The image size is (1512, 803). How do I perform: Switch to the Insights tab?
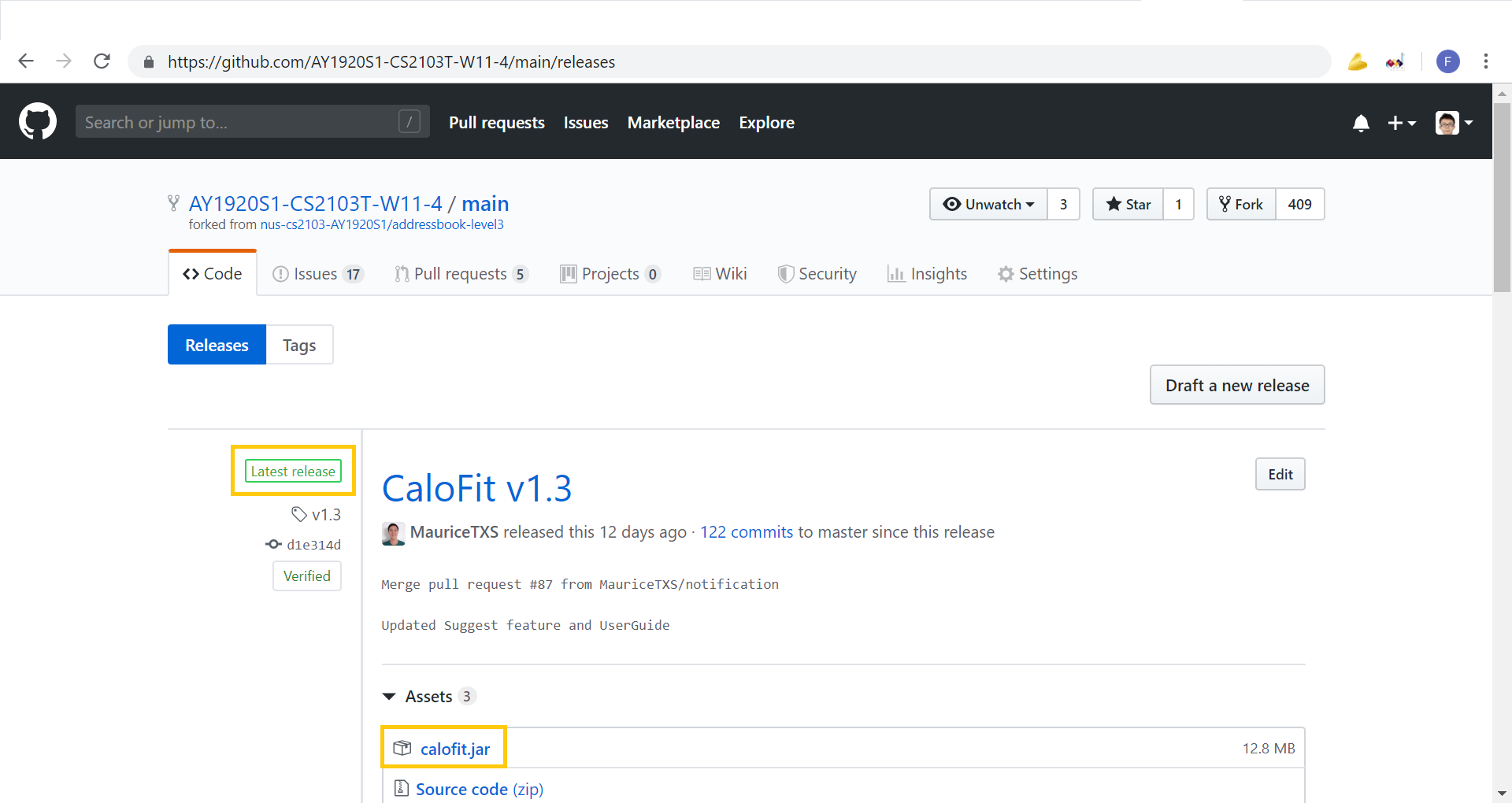click(927, 273)
